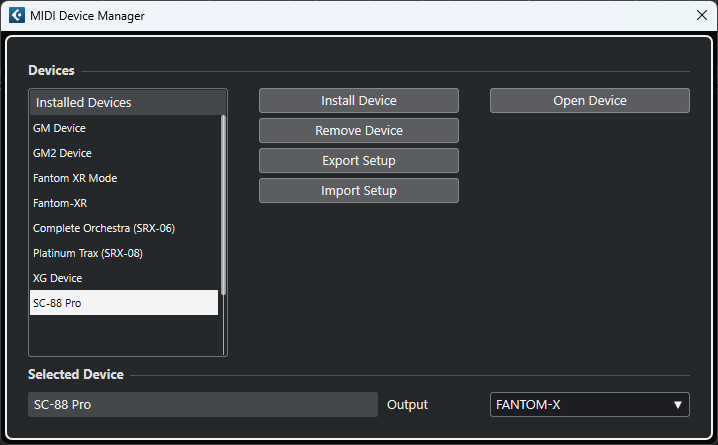Click the installed devices list scrollbar
The height and width of the screenshot is (445, 718).
click(x=223, y=205)
